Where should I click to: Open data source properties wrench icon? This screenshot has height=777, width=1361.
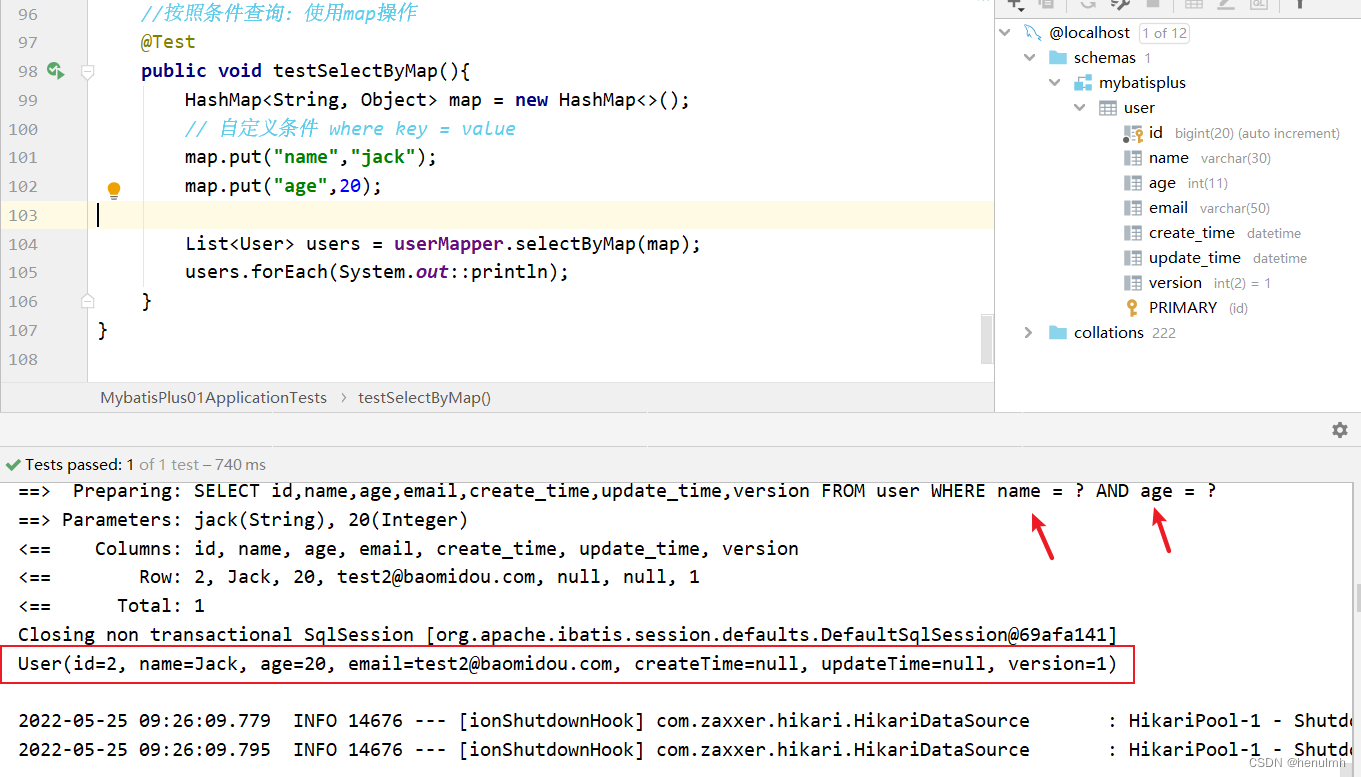coord(1120,4)
